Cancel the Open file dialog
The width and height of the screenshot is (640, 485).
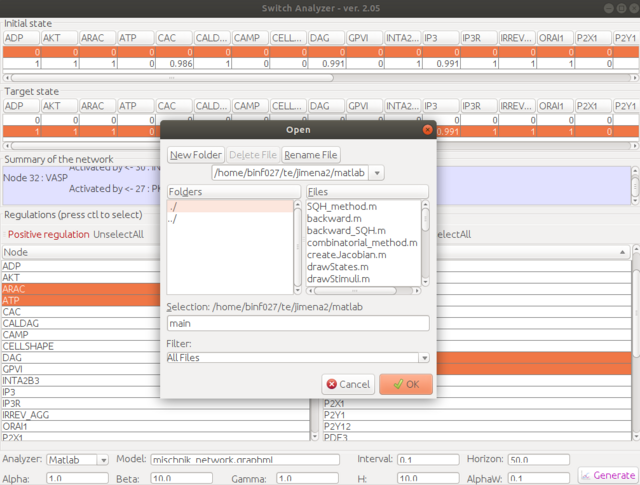coord(347,383)
